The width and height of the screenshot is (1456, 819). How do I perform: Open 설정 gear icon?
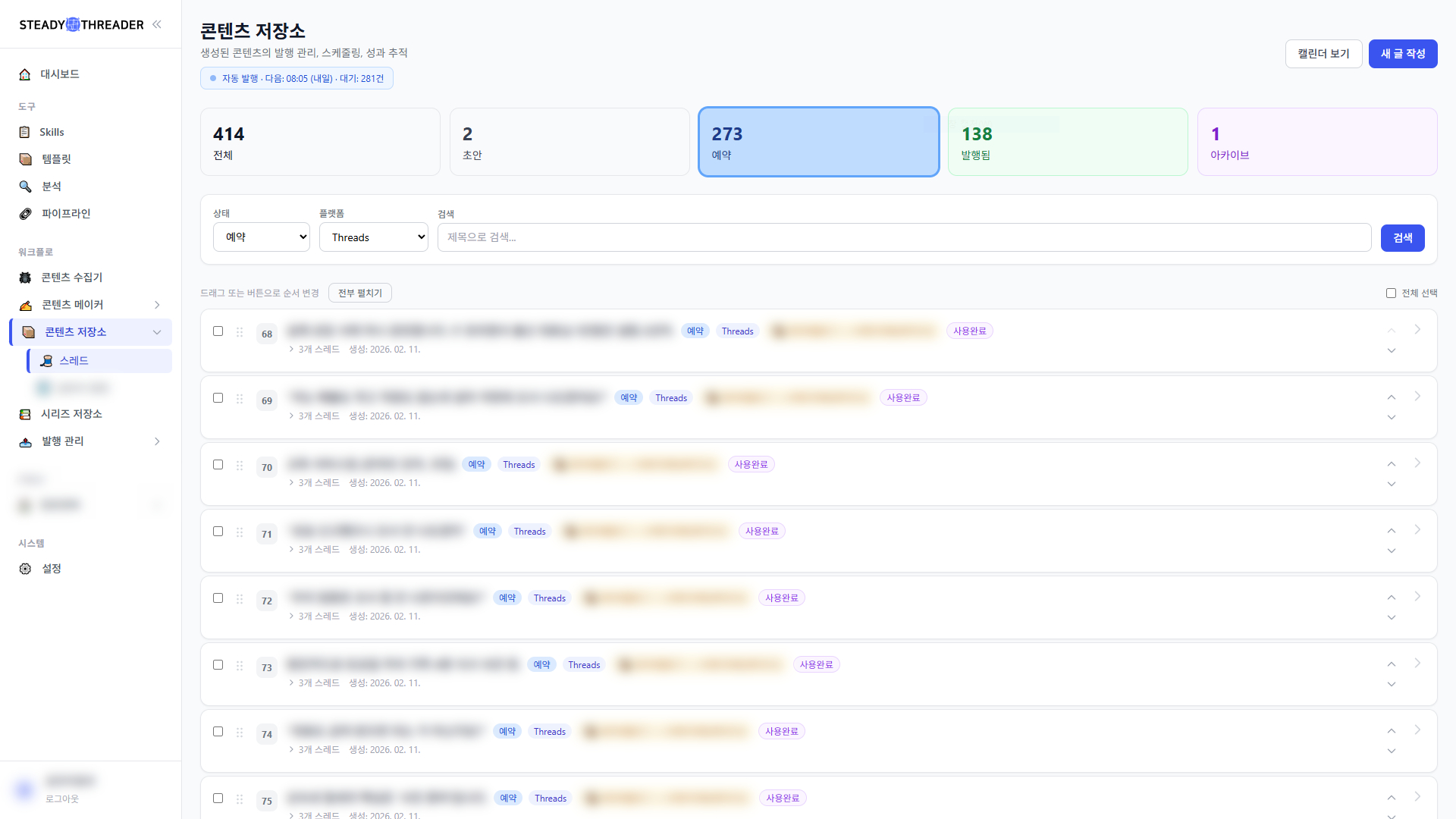pyautogui.click(x=25, y=569)
